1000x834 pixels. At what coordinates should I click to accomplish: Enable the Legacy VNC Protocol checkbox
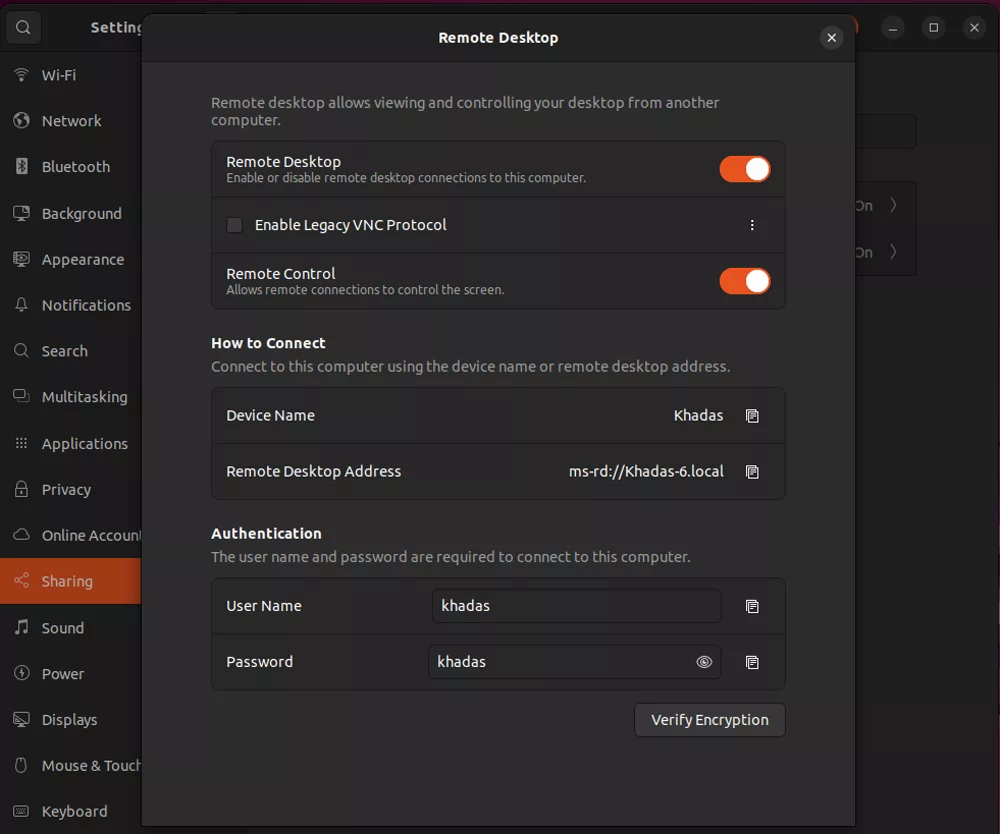(x=235, y=225)
